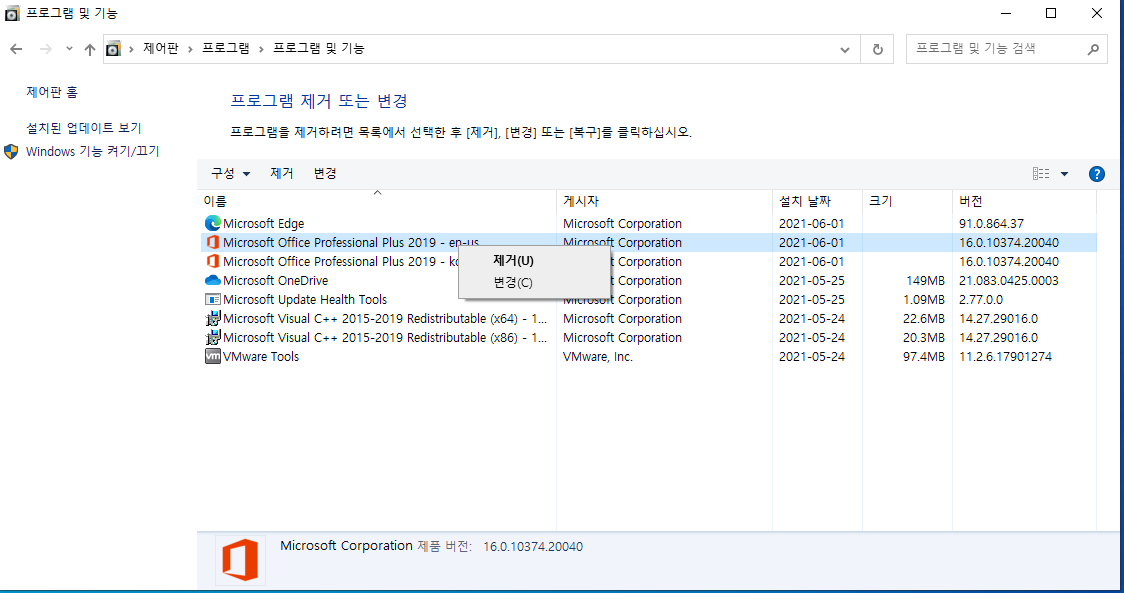Sort by the 설치 날짜 column header
This screenshot has width=1124, height=593.
pyautogui.click(x=817, y=201)
